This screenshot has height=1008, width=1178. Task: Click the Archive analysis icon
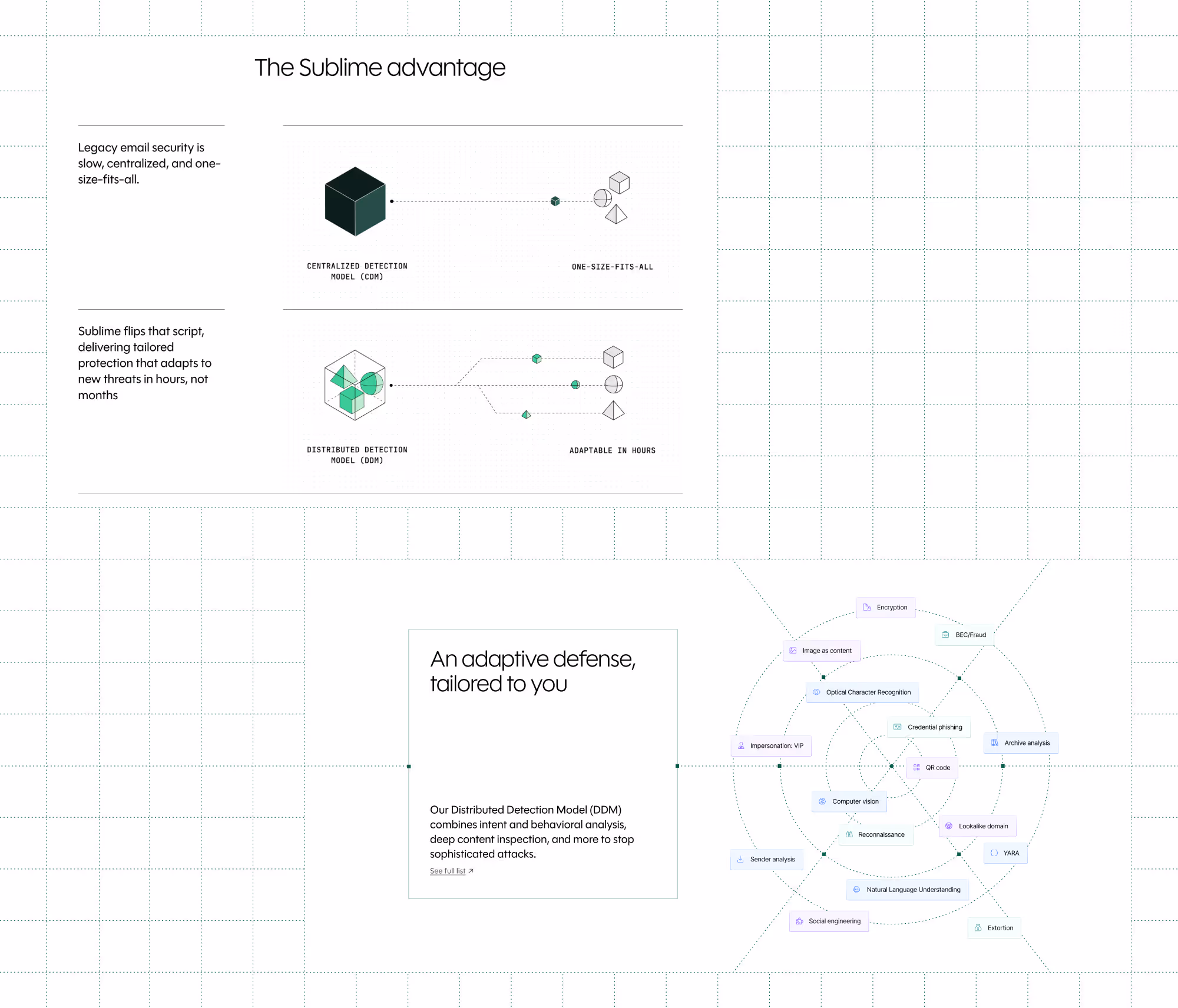tap(994, 742)
